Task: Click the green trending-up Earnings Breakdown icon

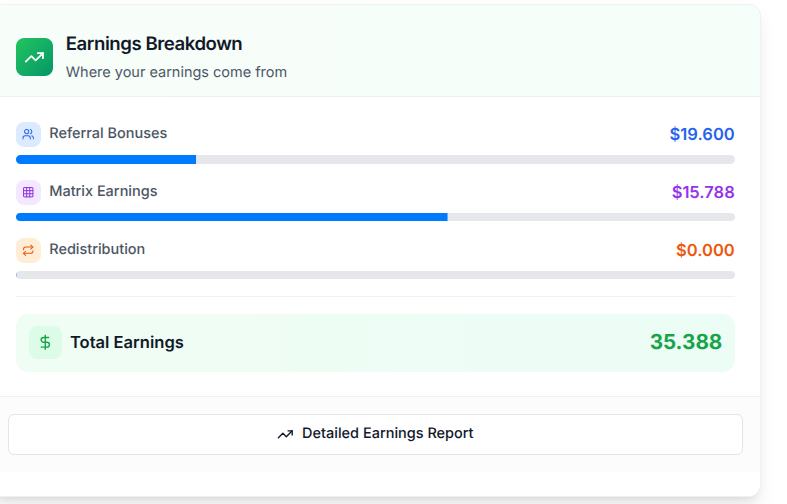Action: [x=34, y=57]
